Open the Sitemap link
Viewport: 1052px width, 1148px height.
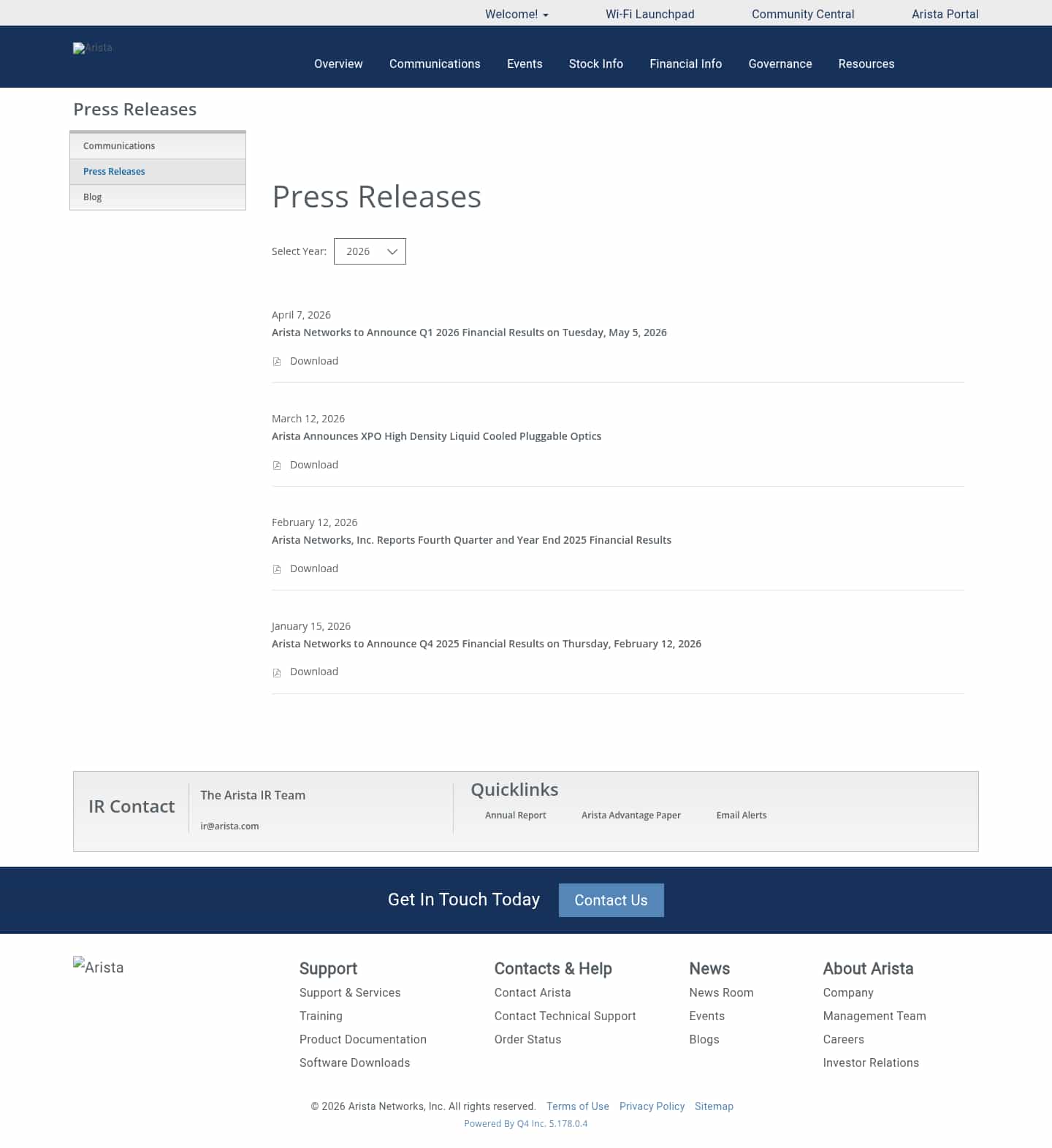point(714,1106)
